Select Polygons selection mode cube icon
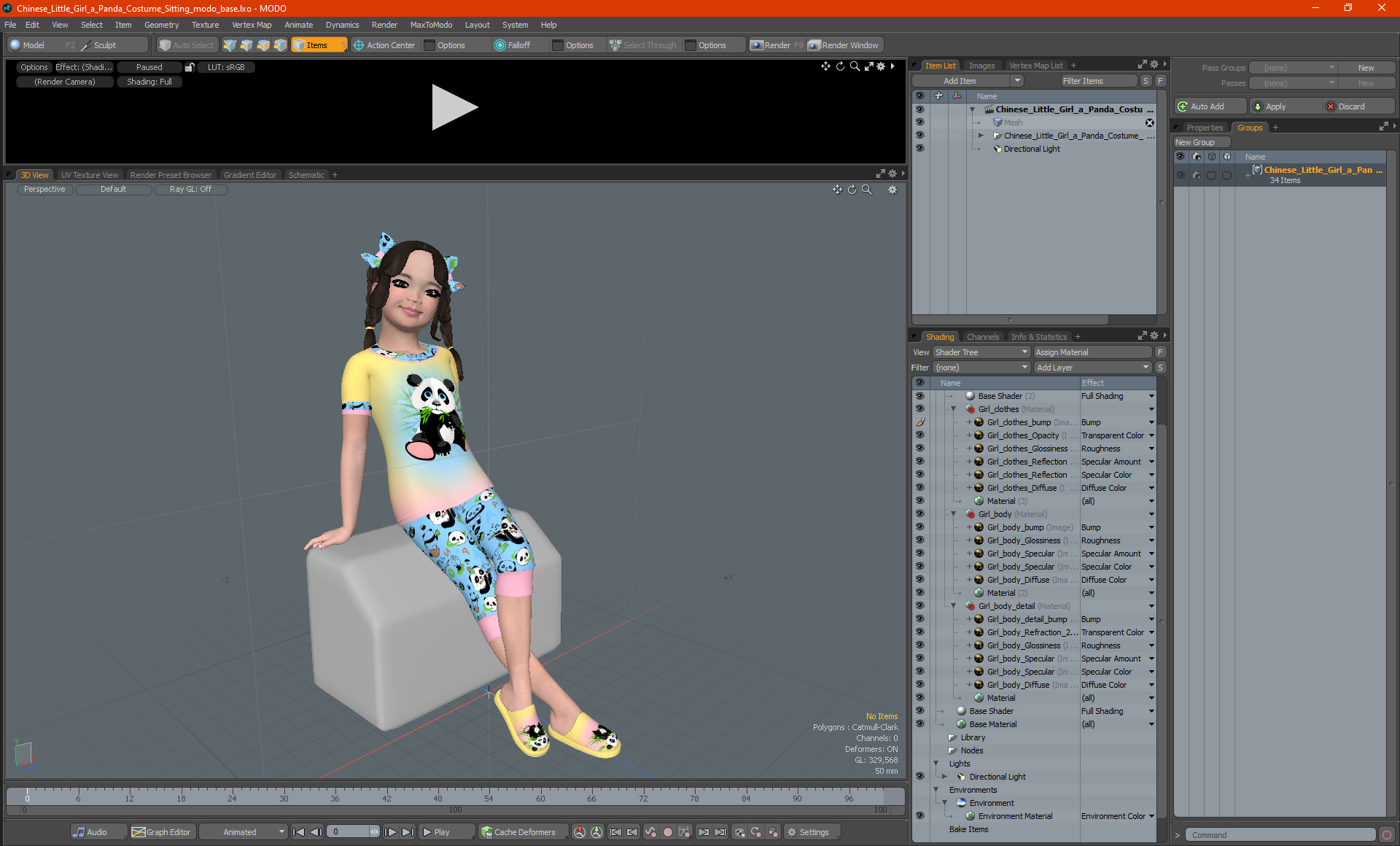 [x=263, y=45]
